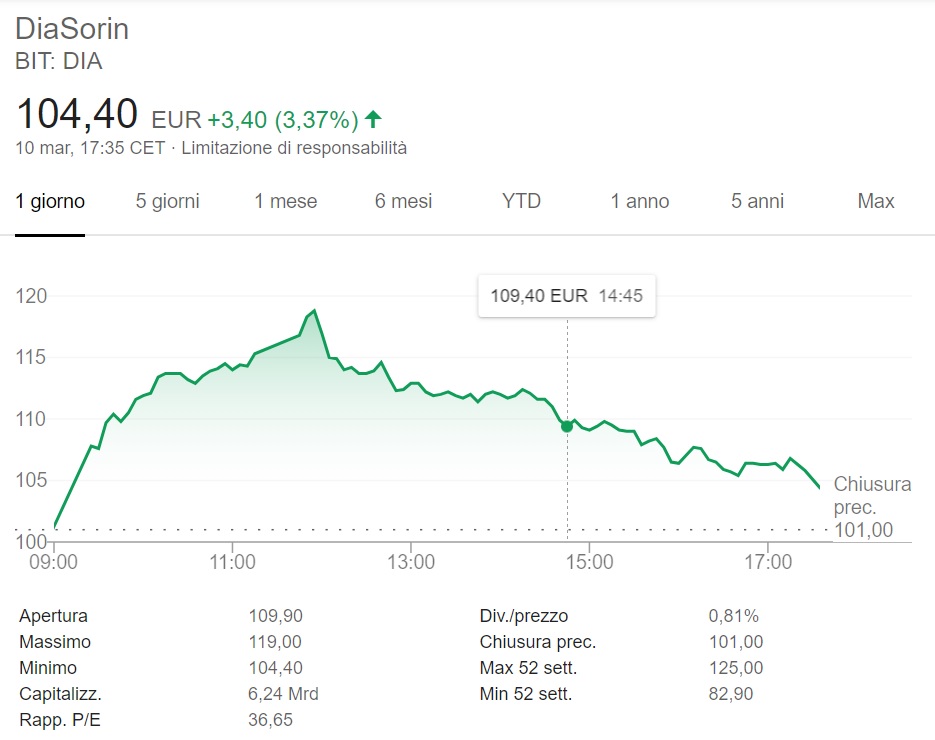Click the Chiusura prec. chart label
The height and width of the screenshot is (740, 935).
[x=871, y=495]
